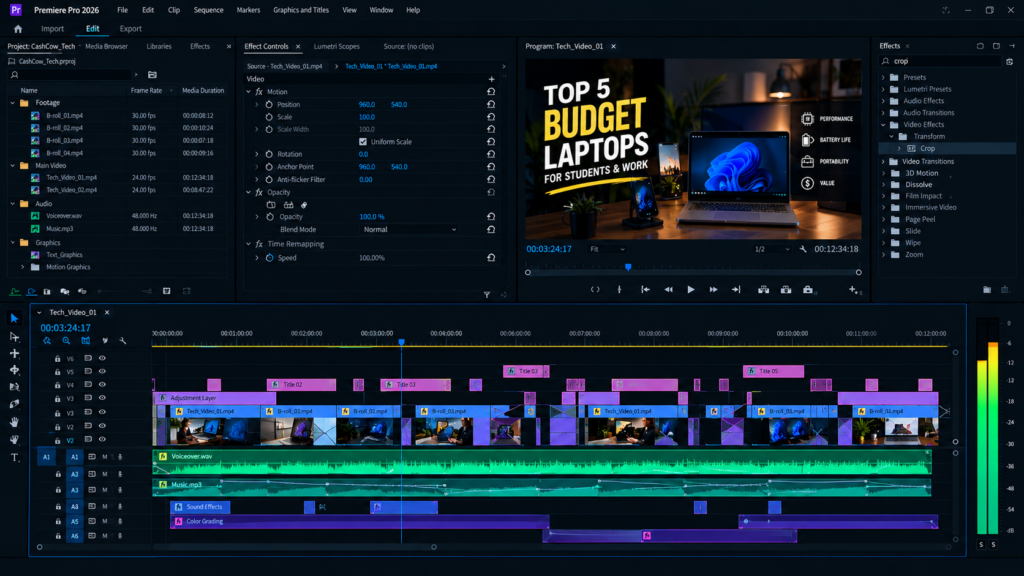This screenshot has height=576, width=1024.
Task: Click the Import workspace tab
Action: tap(52, 29)
